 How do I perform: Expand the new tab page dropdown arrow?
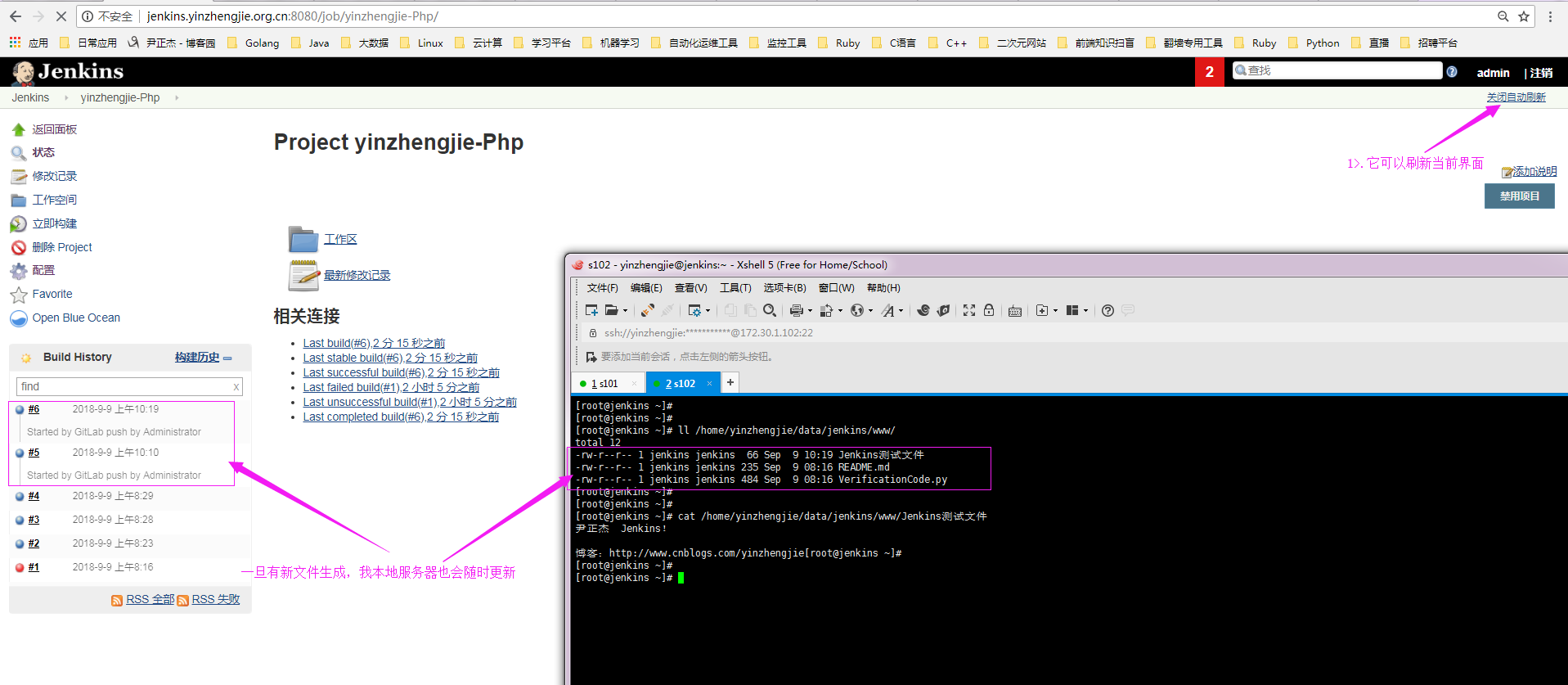(1055, 310)
